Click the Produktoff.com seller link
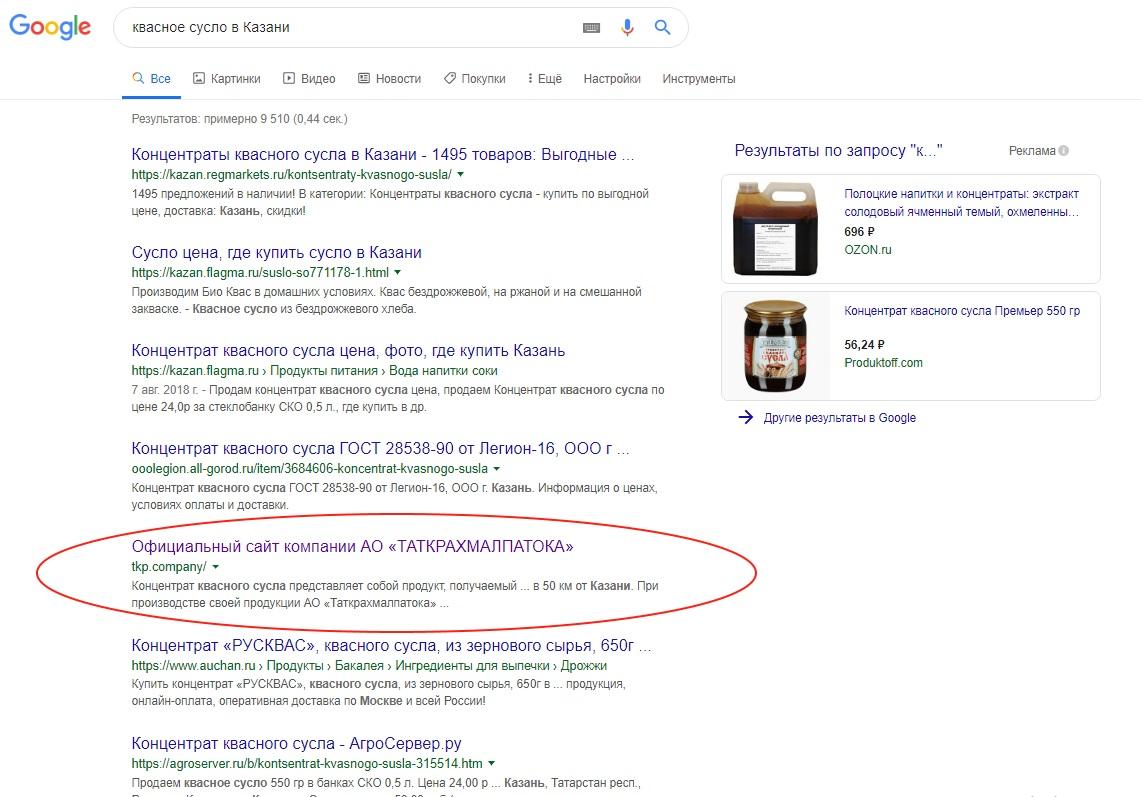 coord(883,362)
